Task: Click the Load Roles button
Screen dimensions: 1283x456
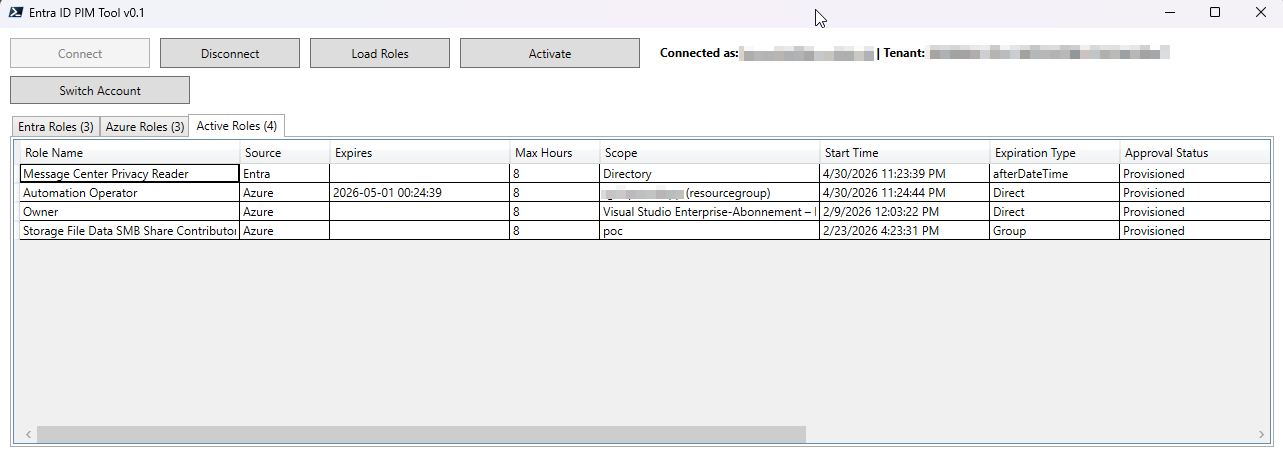Action: point(380,53)
